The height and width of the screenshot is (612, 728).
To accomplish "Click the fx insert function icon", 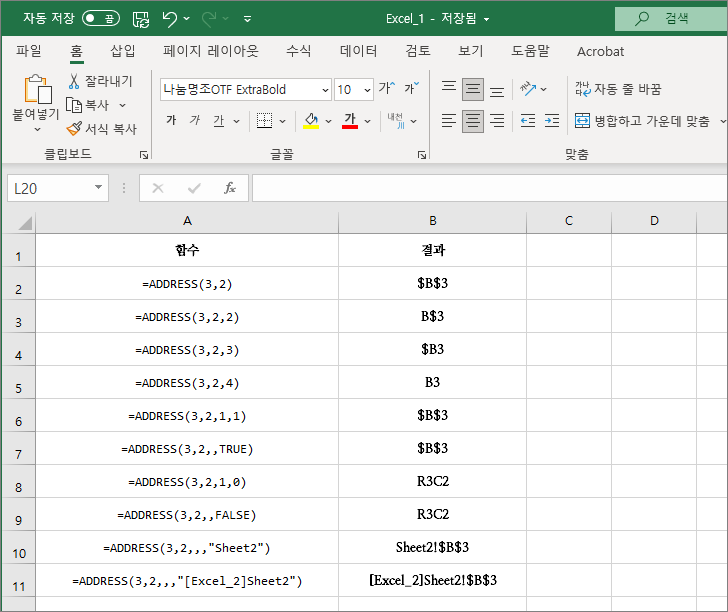I will (230, 188).
